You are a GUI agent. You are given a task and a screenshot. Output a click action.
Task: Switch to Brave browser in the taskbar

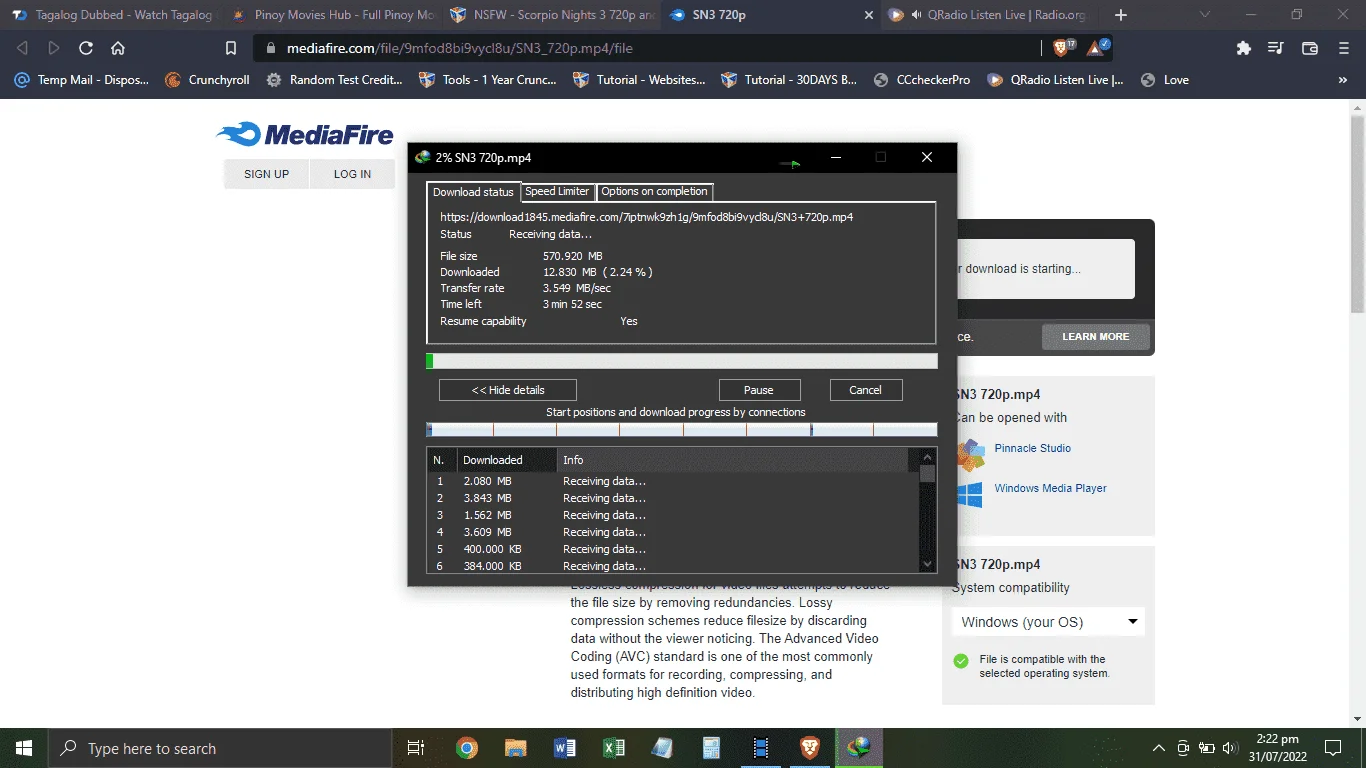(x=809, y=748)
